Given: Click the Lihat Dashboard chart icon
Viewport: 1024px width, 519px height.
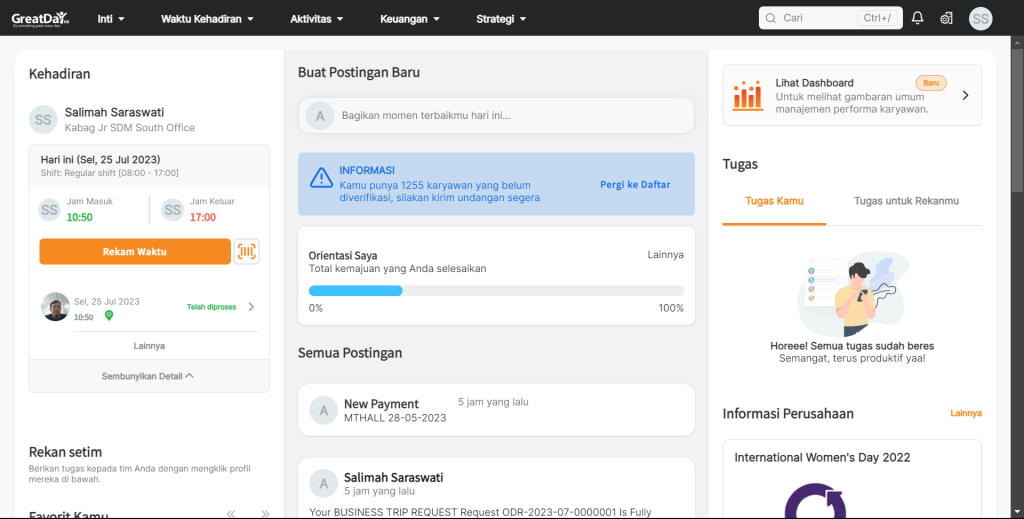Looking at the screenshot, I should (747, 96).
